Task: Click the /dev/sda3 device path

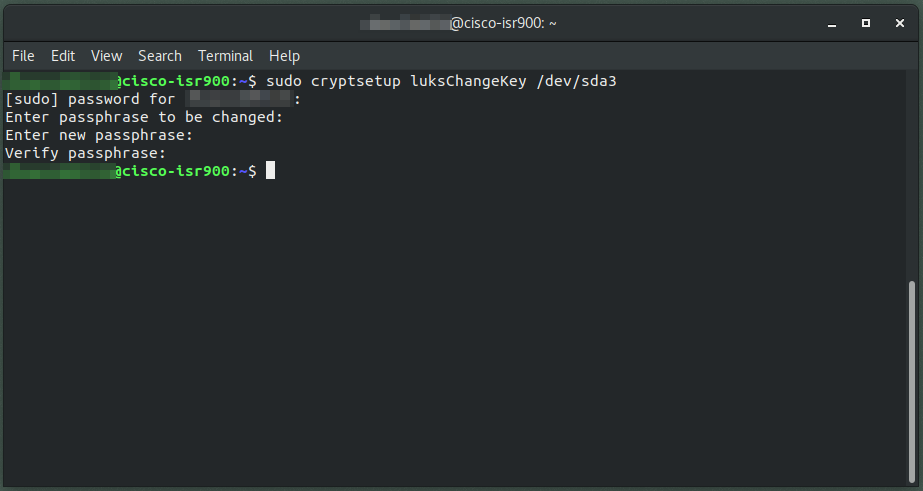Action: coord(576,81)
